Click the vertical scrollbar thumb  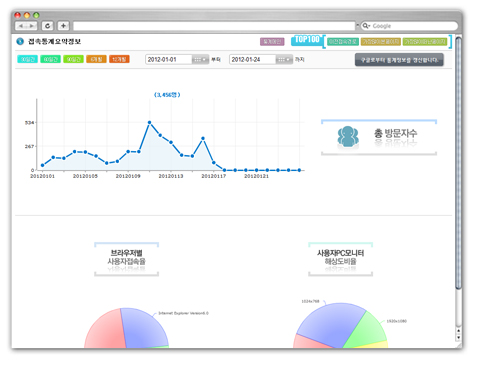click(x=459, y=163)
